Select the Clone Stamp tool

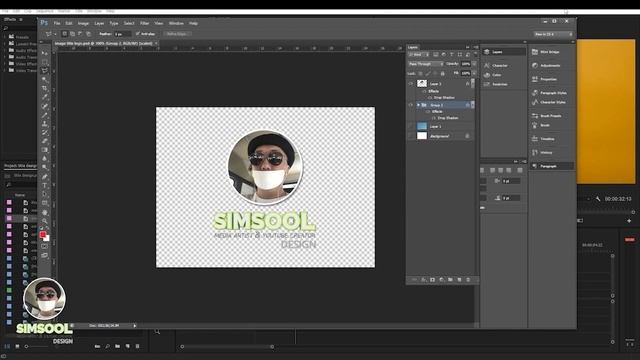(x=44, y=123)
